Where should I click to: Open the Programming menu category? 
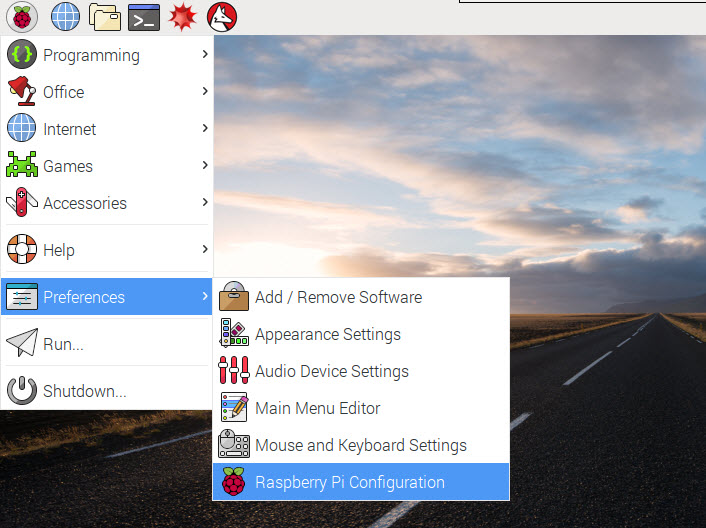pyautogui.click(x=107, y=54)
